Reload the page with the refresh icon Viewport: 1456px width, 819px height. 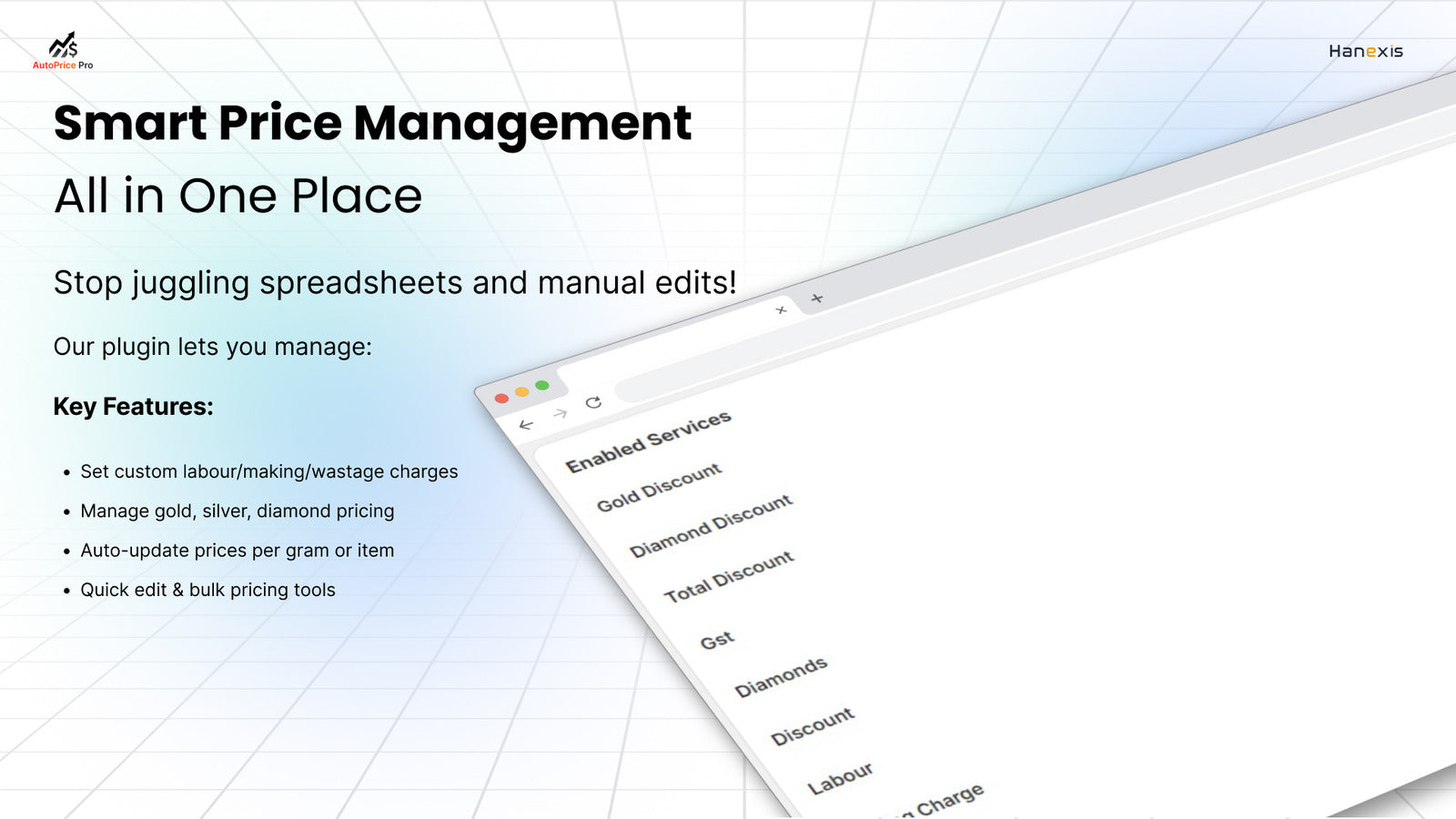tap(593, 402)
